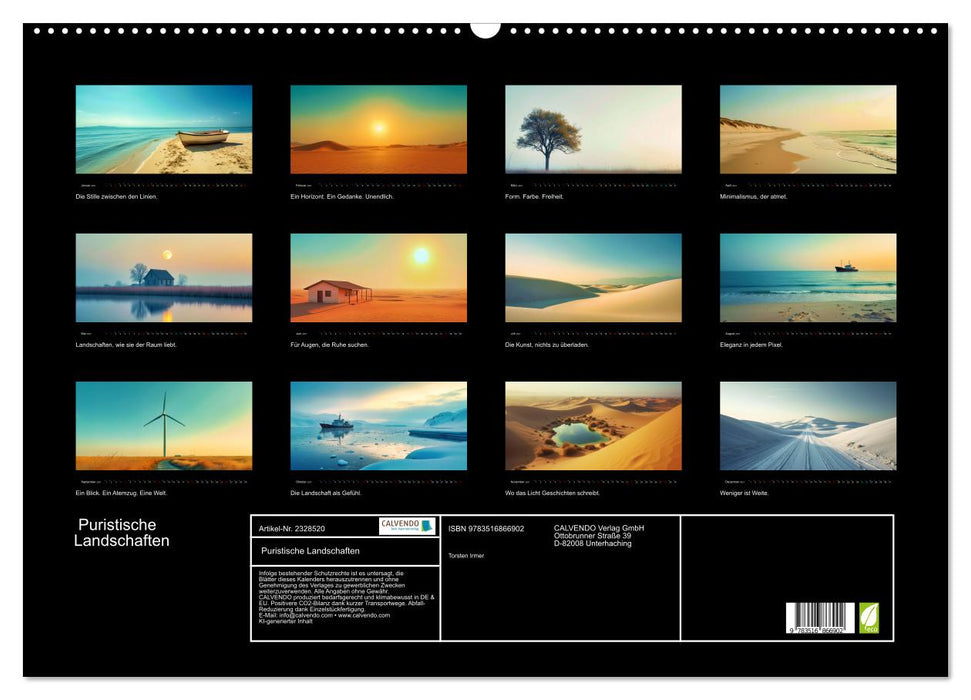Click the green eco leaf icon
Screen dimensions: 971x700
click(x=869, y=618)
